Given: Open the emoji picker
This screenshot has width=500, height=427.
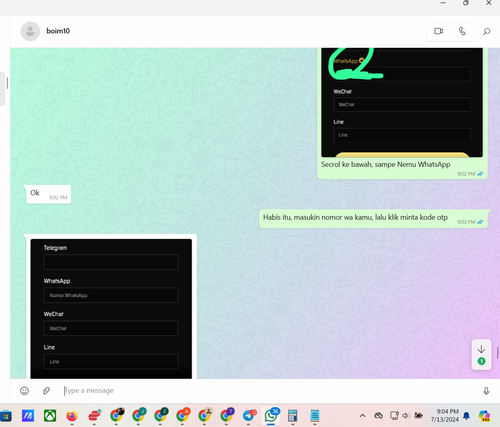Looking at the screenshot, I should pos(24,391).
